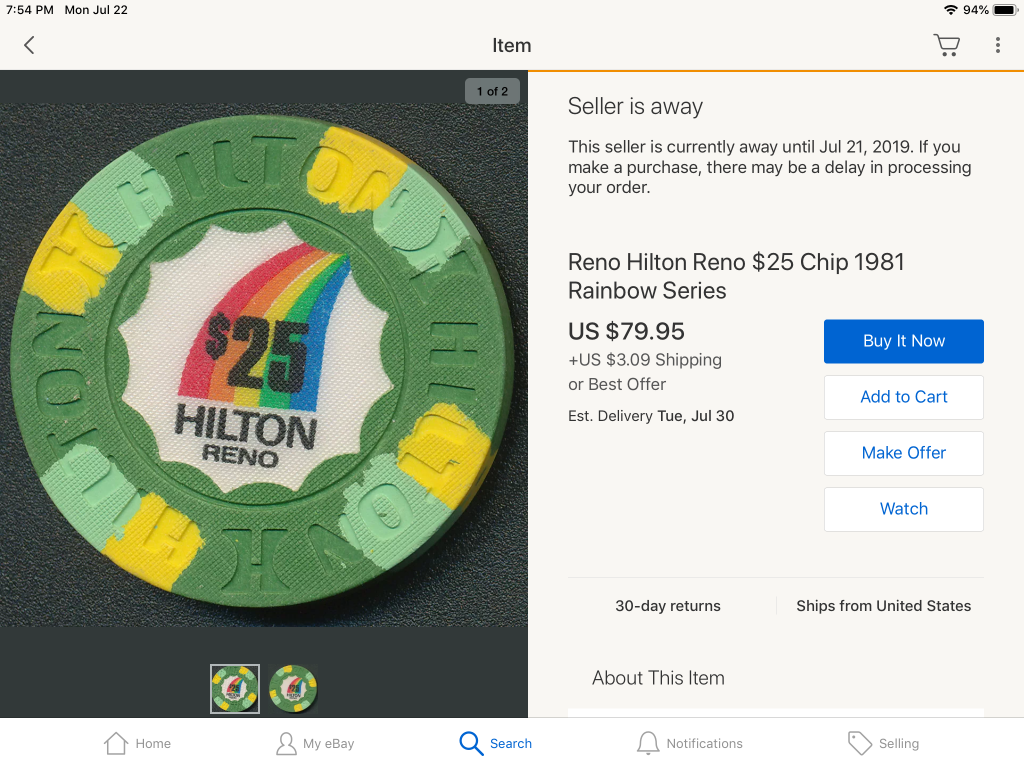The height and width of the screenshot is (768, 1024).
Task: Open the shopping cart icon
Action: click(946, 45)
